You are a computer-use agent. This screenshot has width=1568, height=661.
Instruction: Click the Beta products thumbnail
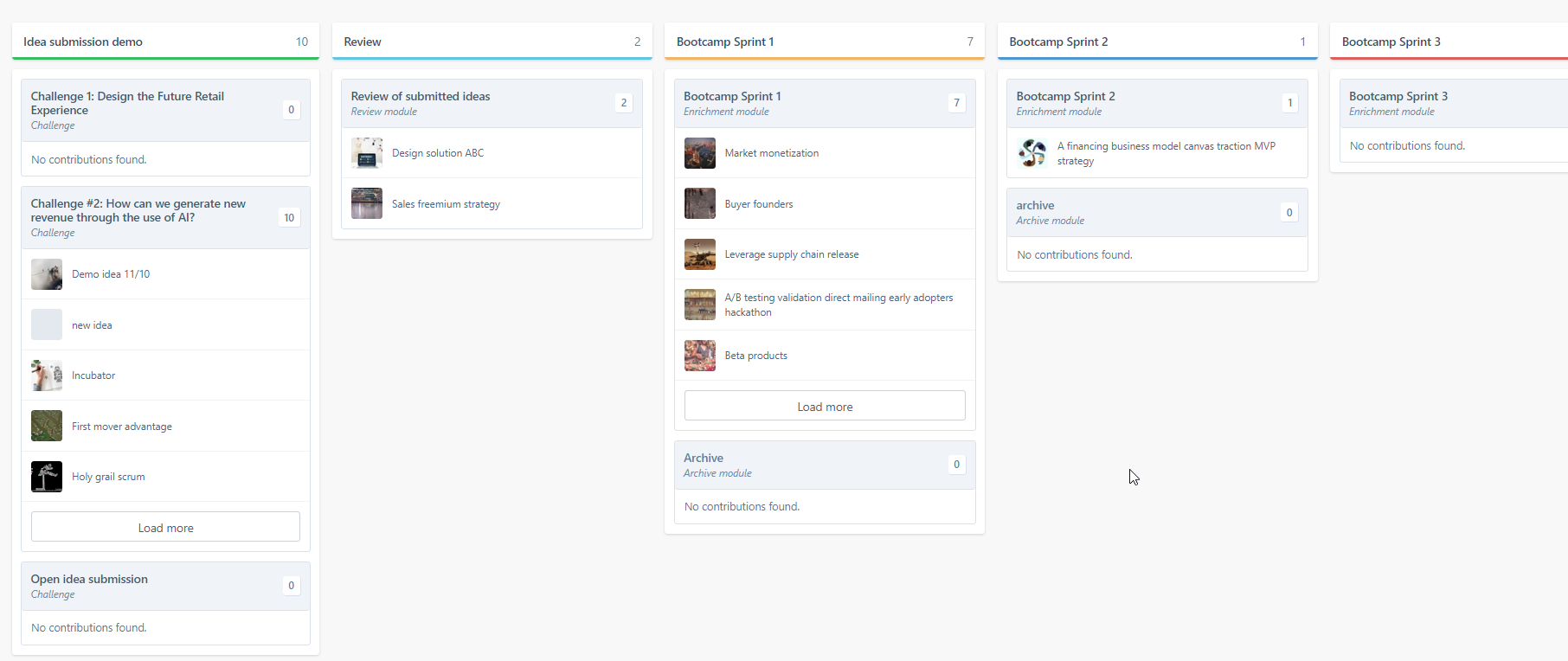pyautogui.click(x=700, y=356)
